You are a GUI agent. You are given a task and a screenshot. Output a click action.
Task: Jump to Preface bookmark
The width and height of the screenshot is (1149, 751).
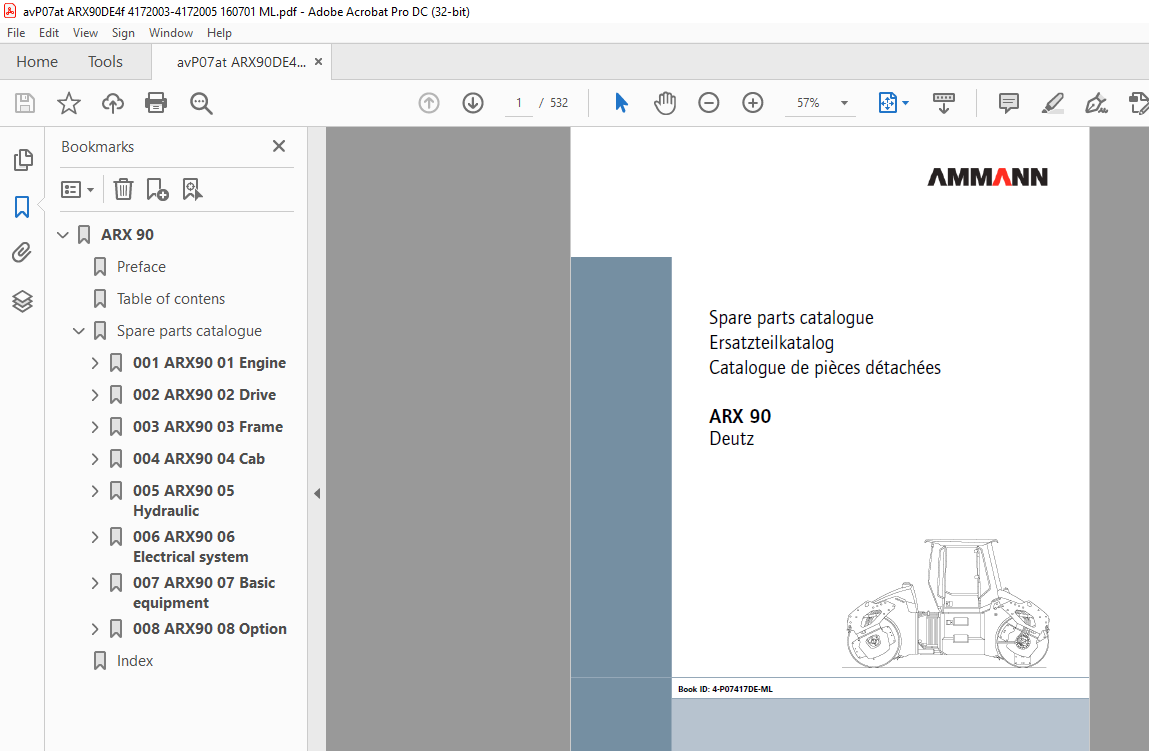pyautogui.click(x=141, y=267)
